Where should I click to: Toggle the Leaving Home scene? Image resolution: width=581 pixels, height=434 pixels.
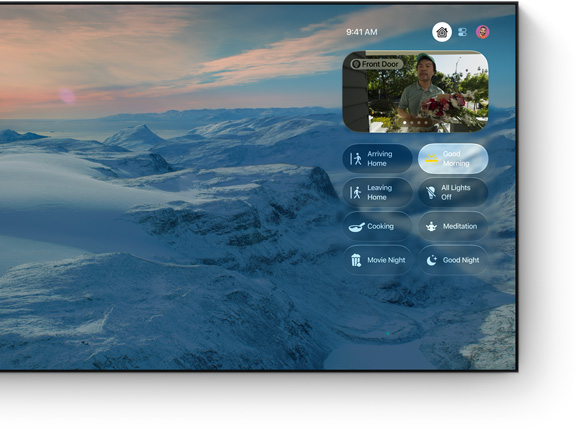(x=377, y=192)
